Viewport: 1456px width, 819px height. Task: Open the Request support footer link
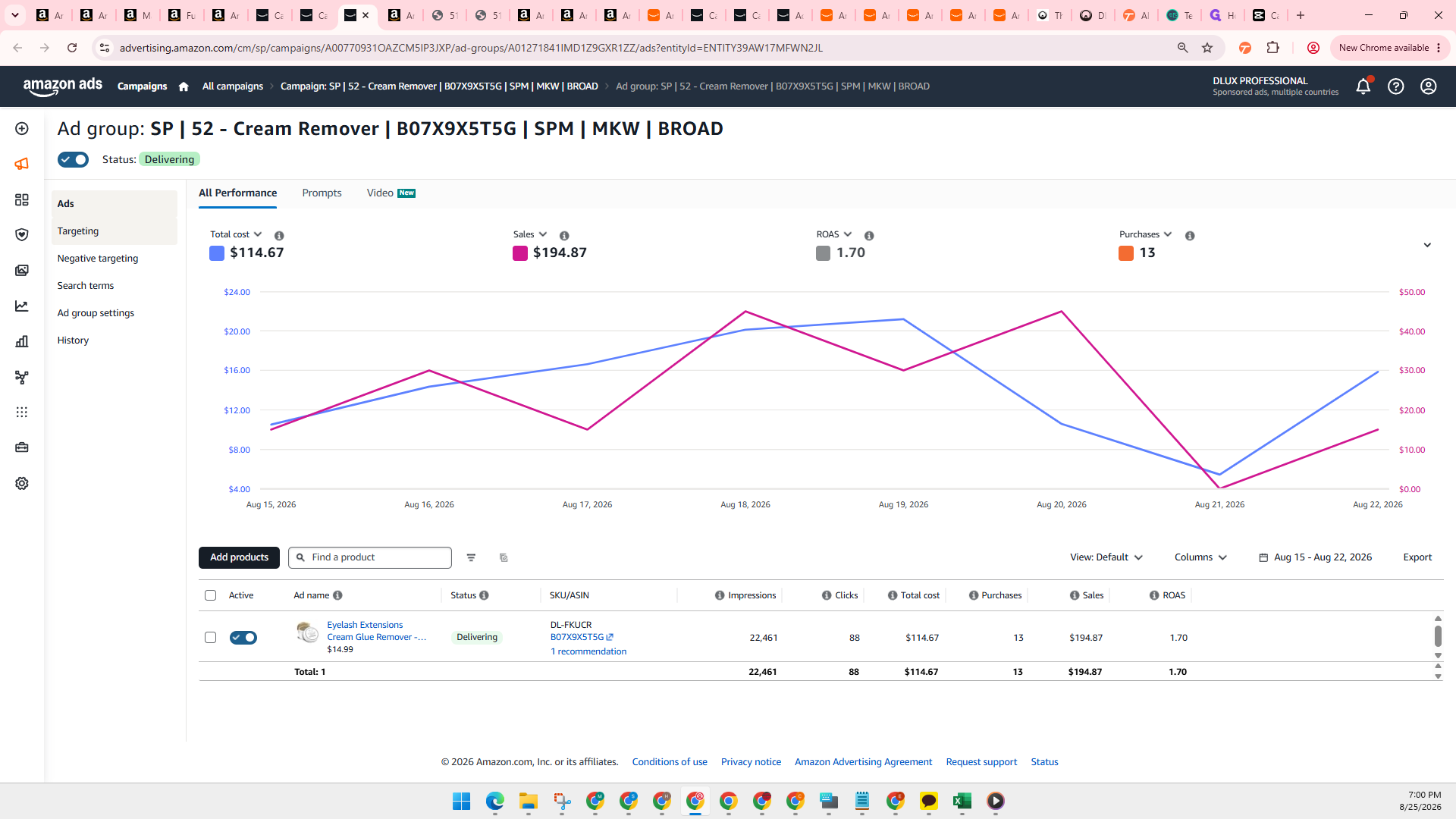[981, 762]
